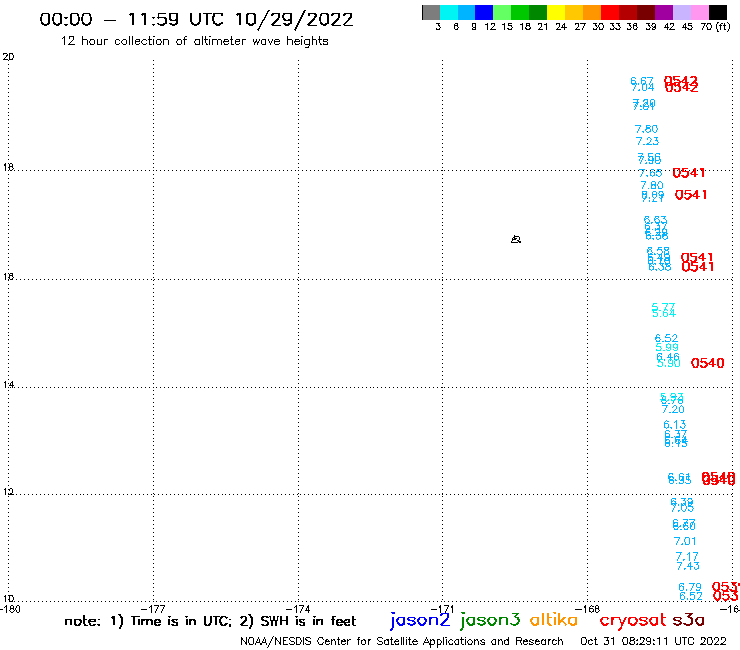740x650 pixels.
Task: Select the gold 27 ft legend swatch
Action: (574, 12)
